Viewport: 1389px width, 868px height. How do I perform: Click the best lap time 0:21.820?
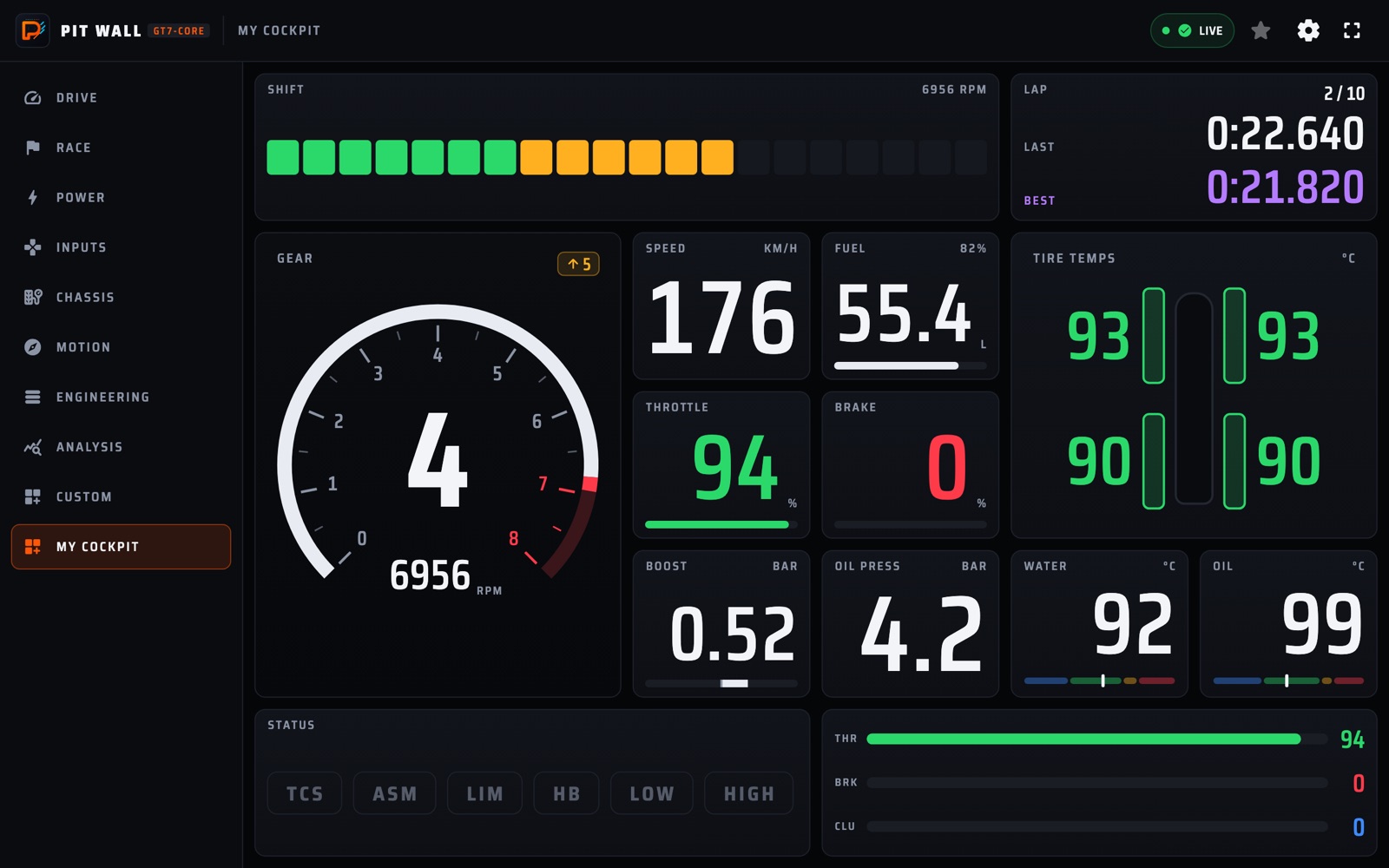(1285, 187)
